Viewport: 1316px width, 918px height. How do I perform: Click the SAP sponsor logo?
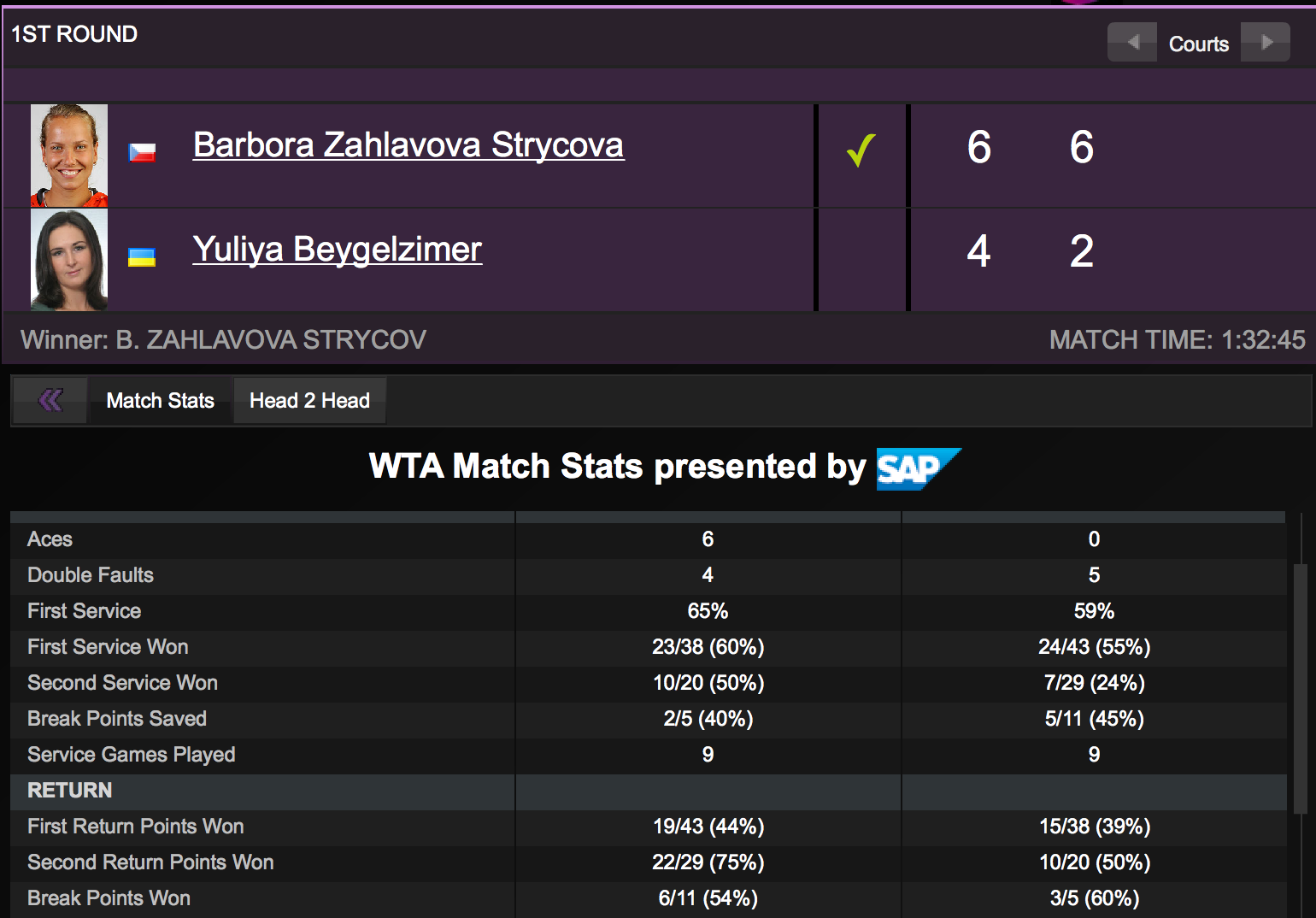pyautogui.click(x=918, y=468)
